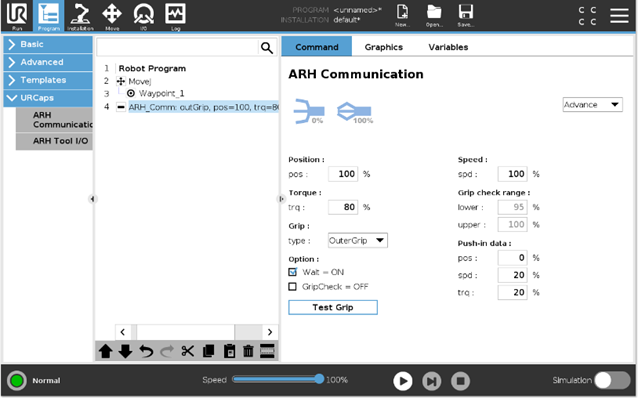Switch to the Graphics tab
Viewport: 638px width, 398px height.
(x=384, y=47)
